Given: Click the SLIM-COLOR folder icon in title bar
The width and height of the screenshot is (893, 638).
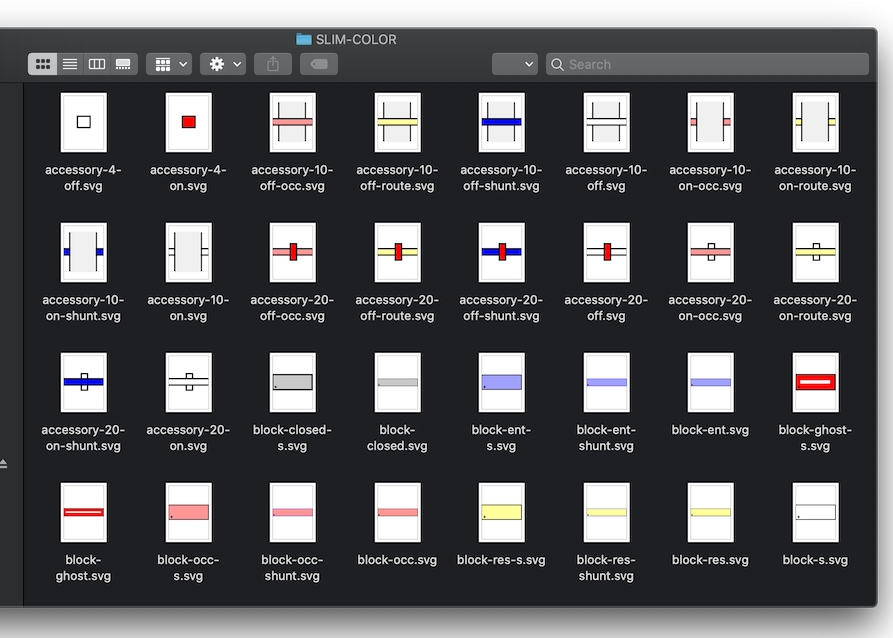Looking at the screenshot, I should pyautogui.click(x=304, y=39).
